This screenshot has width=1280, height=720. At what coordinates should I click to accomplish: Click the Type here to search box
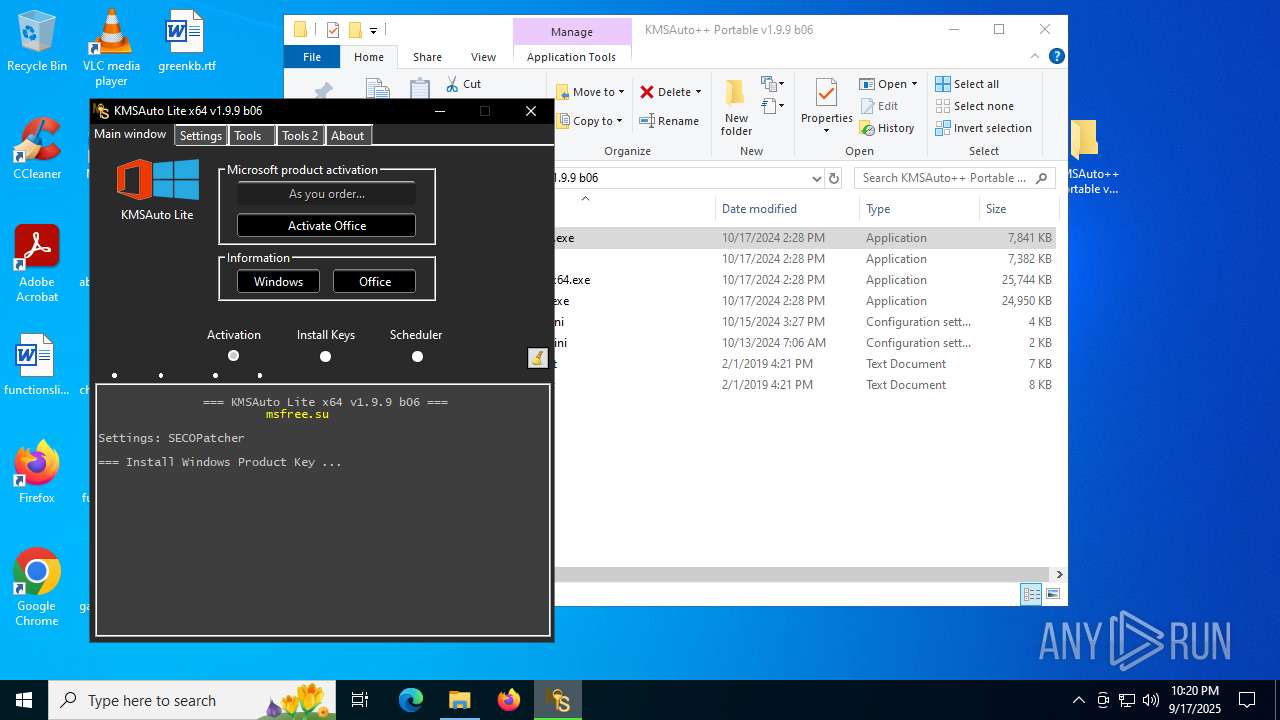tap(190, 700)
